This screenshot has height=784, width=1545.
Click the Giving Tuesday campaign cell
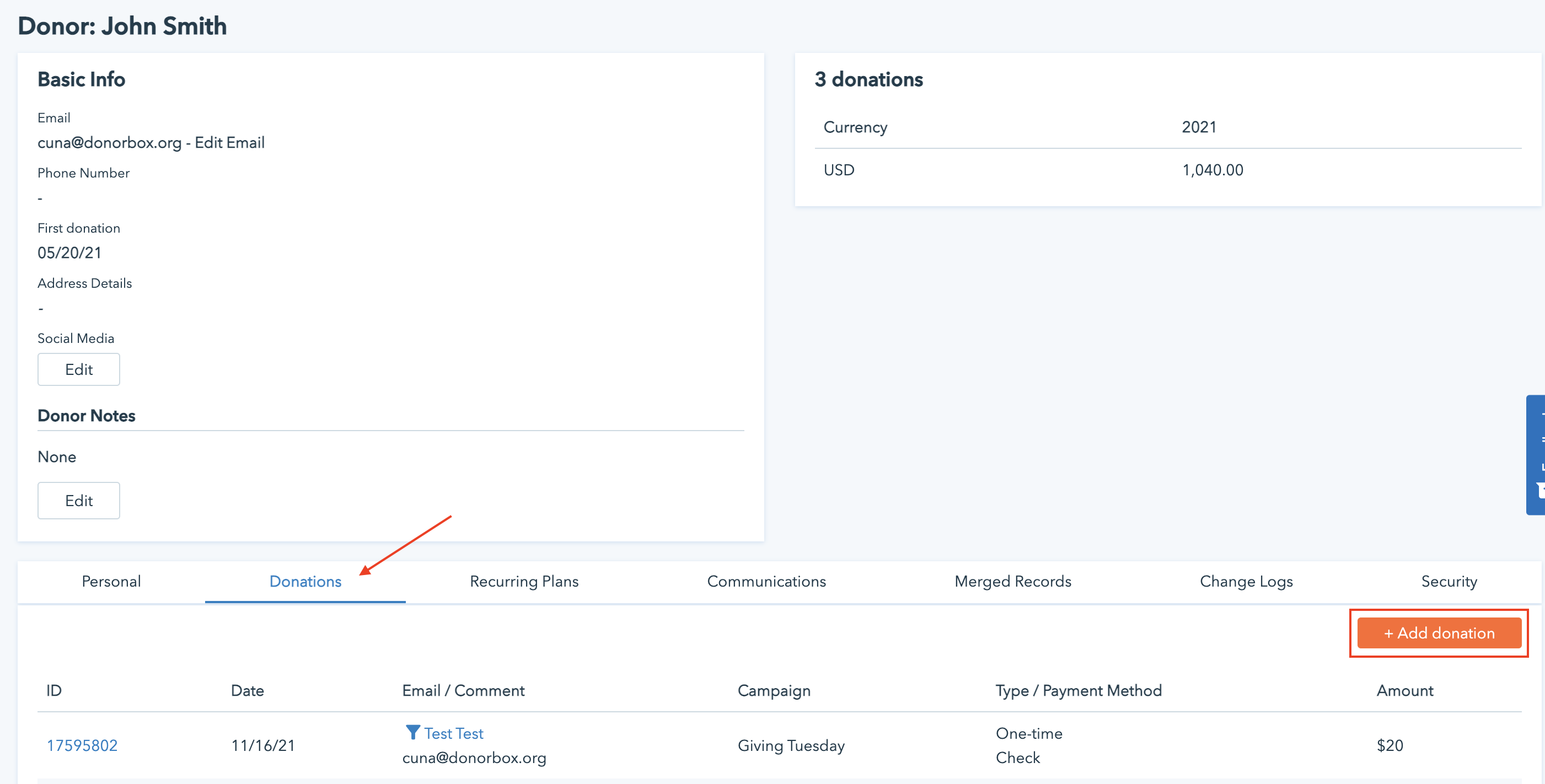pyautogui.click(x=791, y=745)
